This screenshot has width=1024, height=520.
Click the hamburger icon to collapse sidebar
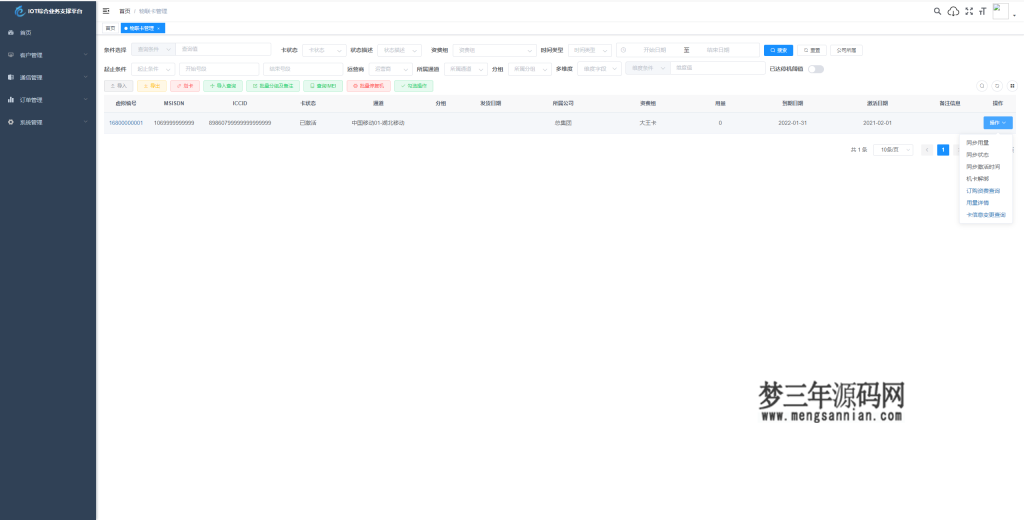[106, 11]
